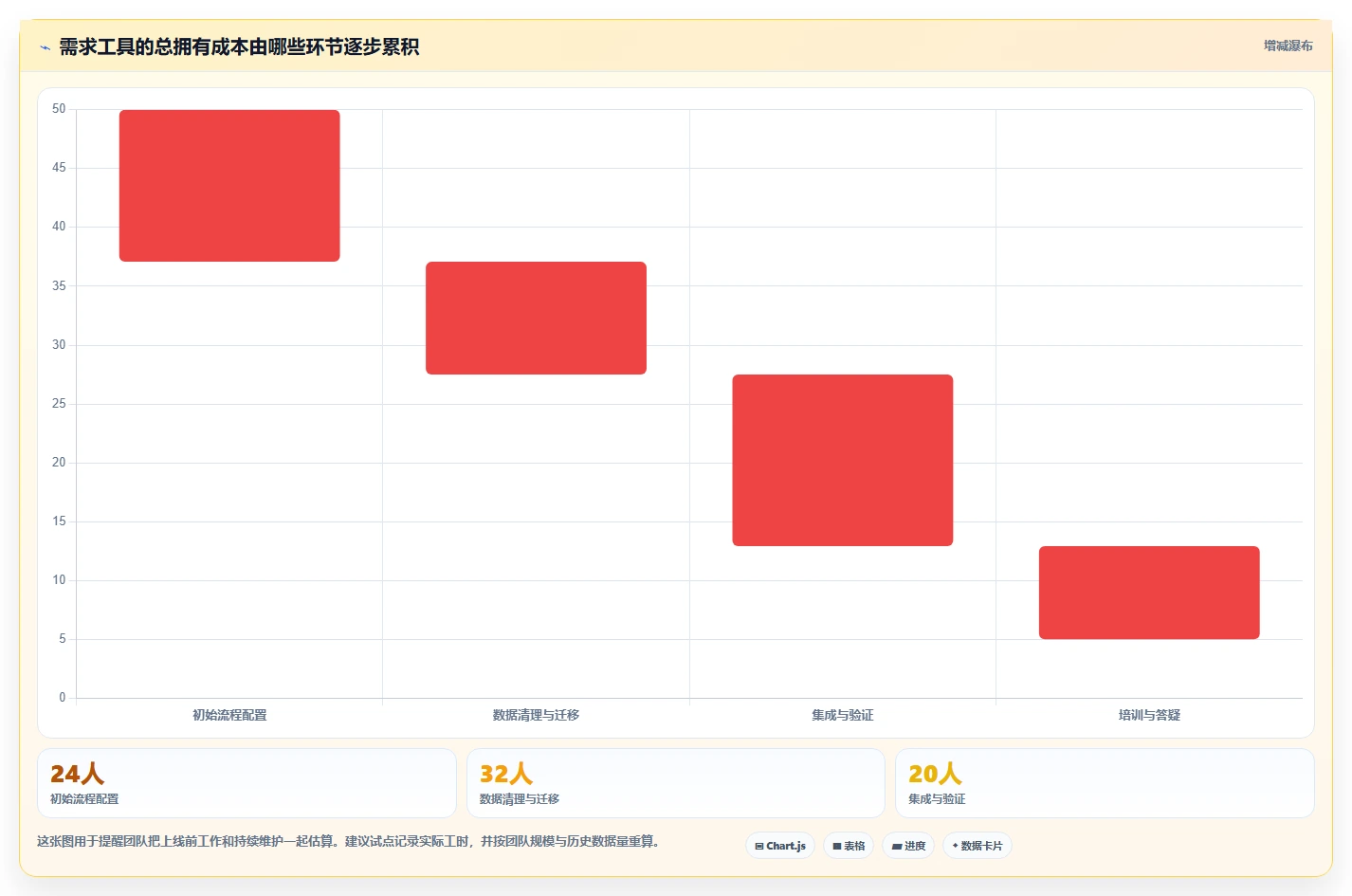Click the y-axis value 0

[63, 698]
